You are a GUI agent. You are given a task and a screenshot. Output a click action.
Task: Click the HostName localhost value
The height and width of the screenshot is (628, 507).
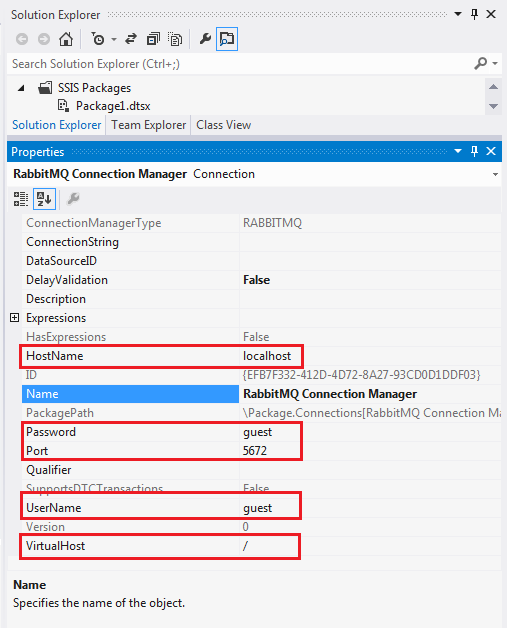coord(267,356)
